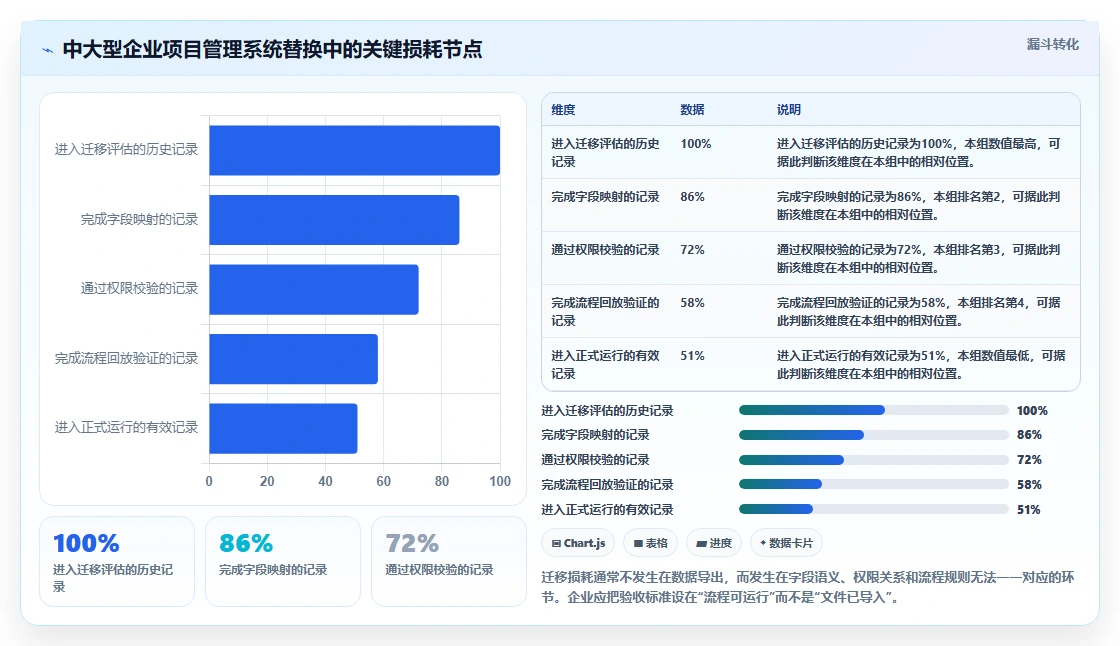Click the 51% value beside progress bar
This screenshot has height=646, width=1120.
(x=1029, y=510)
